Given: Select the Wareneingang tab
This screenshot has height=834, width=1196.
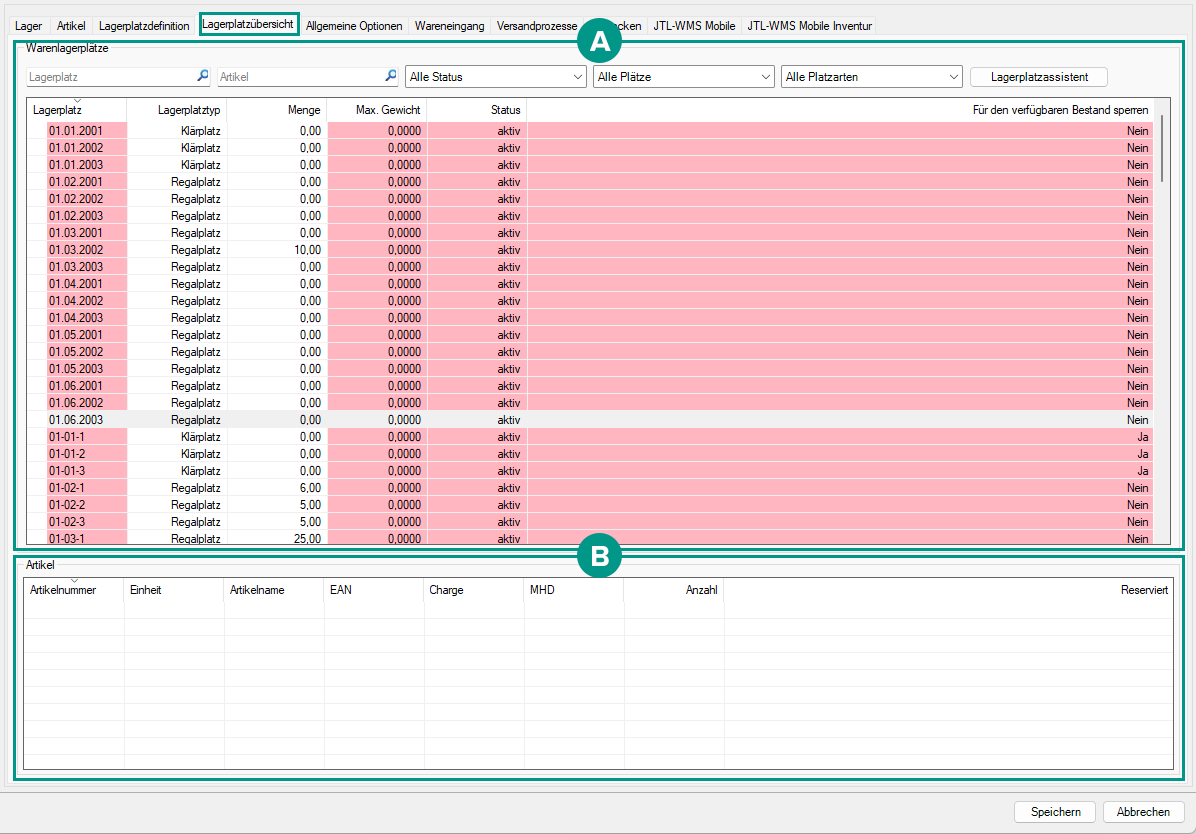Looking at the screenshot, I should [x=450, y=25].
